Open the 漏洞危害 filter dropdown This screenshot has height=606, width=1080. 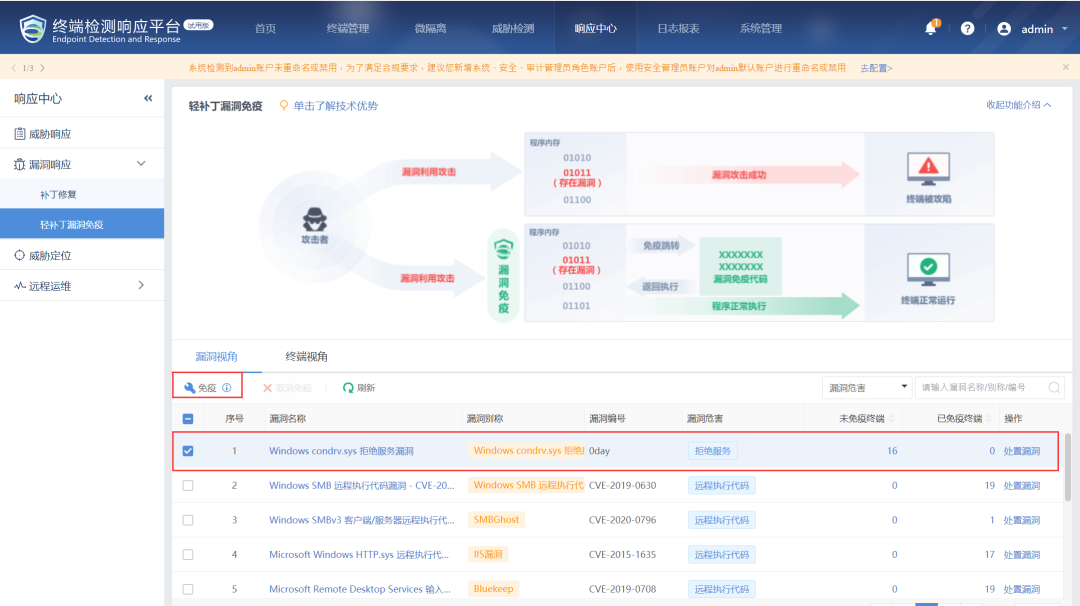point(867,388)
